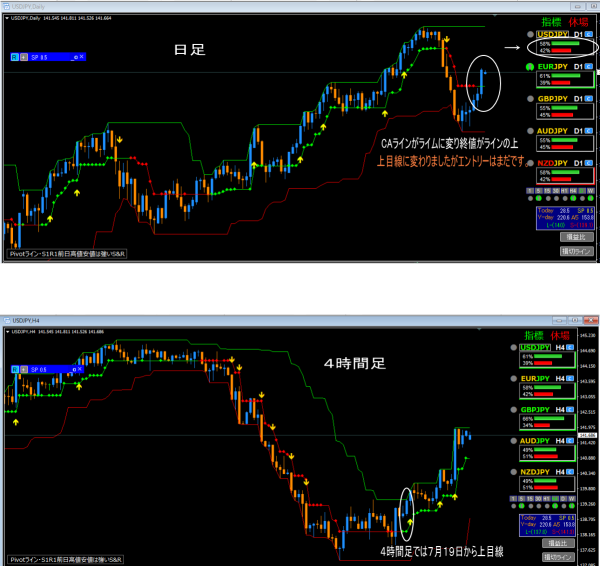The width and height of the screenshot is (600, 566).
Task: Click the 損益比 button on Daily chart
Action: (577, 237)
